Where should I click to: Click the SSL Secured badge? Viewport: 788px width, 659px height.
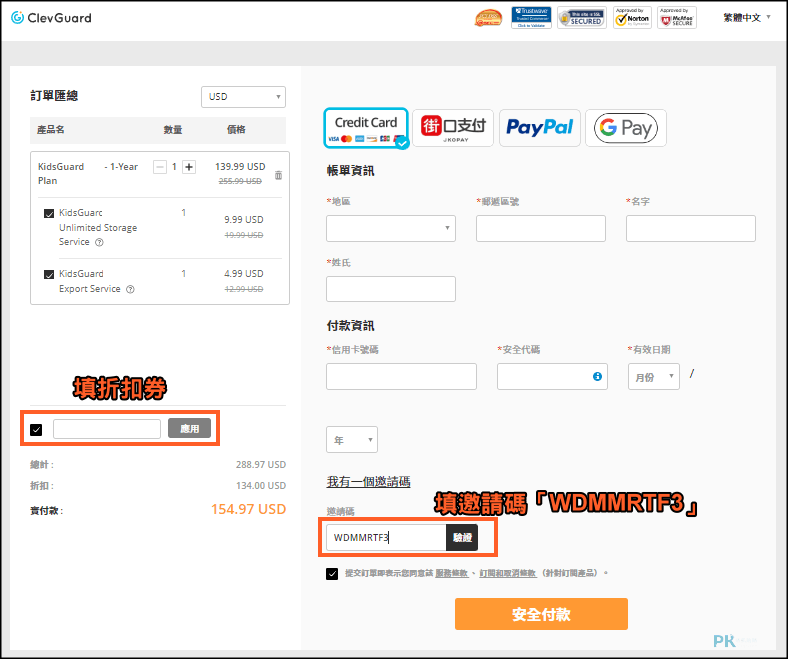coord(582,18)
